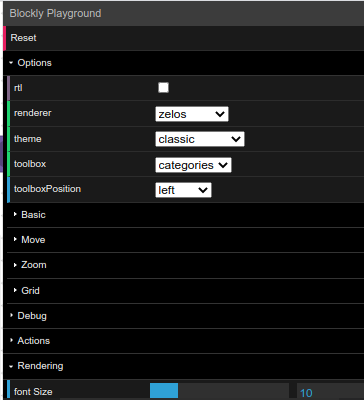This screenshot has height=400, width=364.
Task: Open the toolboxPosition dropdown showing left
Action: (x=183, y=190)
